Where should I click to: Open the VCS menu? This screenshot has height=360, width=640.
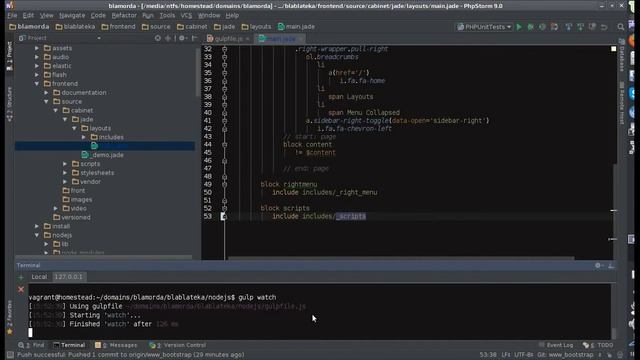click(186, 16)
